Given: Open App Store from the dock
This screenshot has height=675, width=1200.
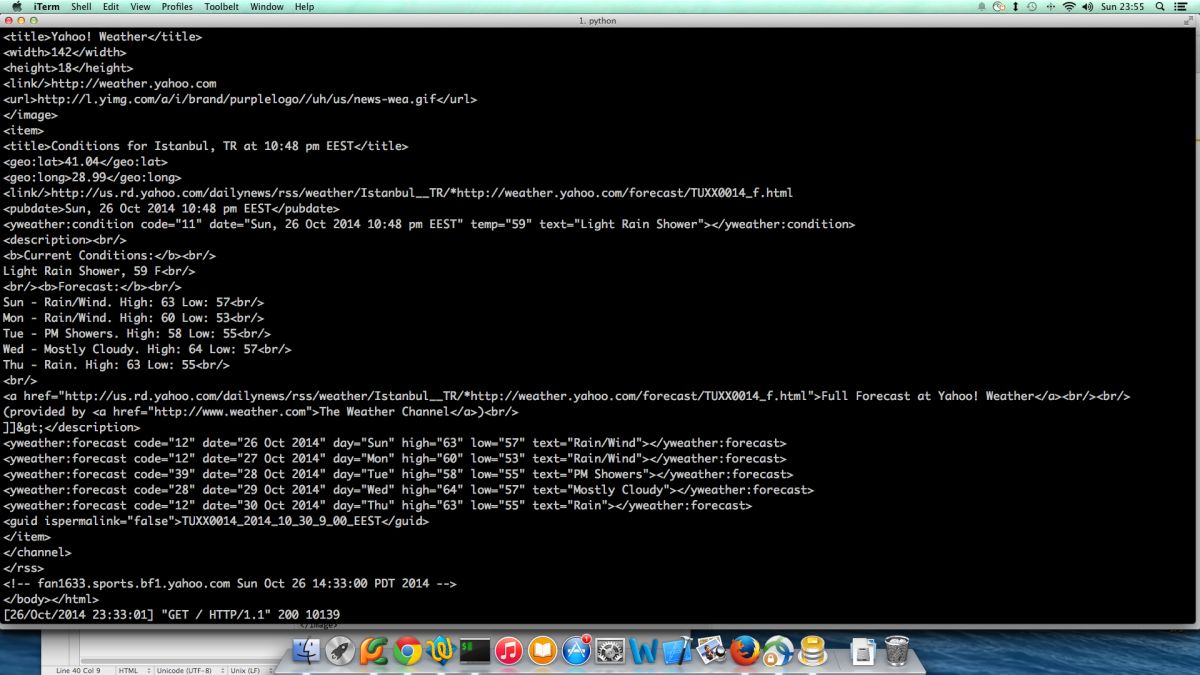Looking at the screenshot, I should (576, 651).
